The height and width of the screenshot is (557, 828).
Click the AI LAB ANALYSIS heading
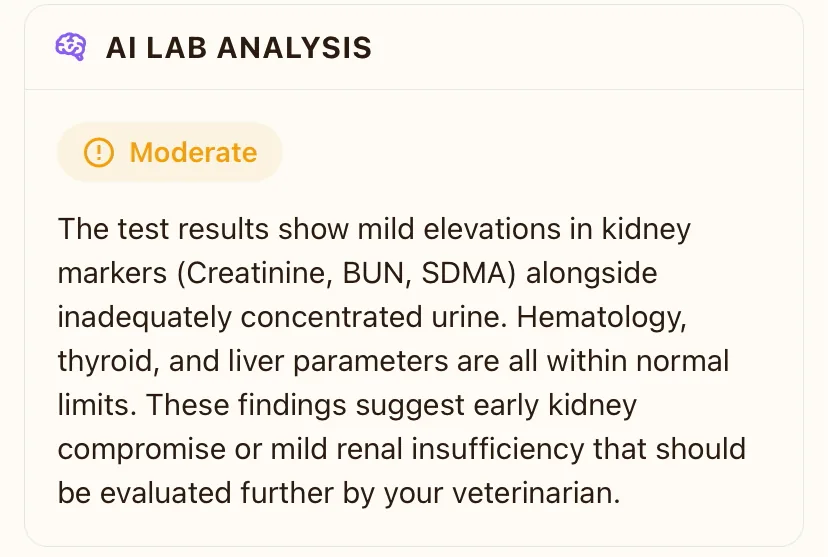click(239, 48)
